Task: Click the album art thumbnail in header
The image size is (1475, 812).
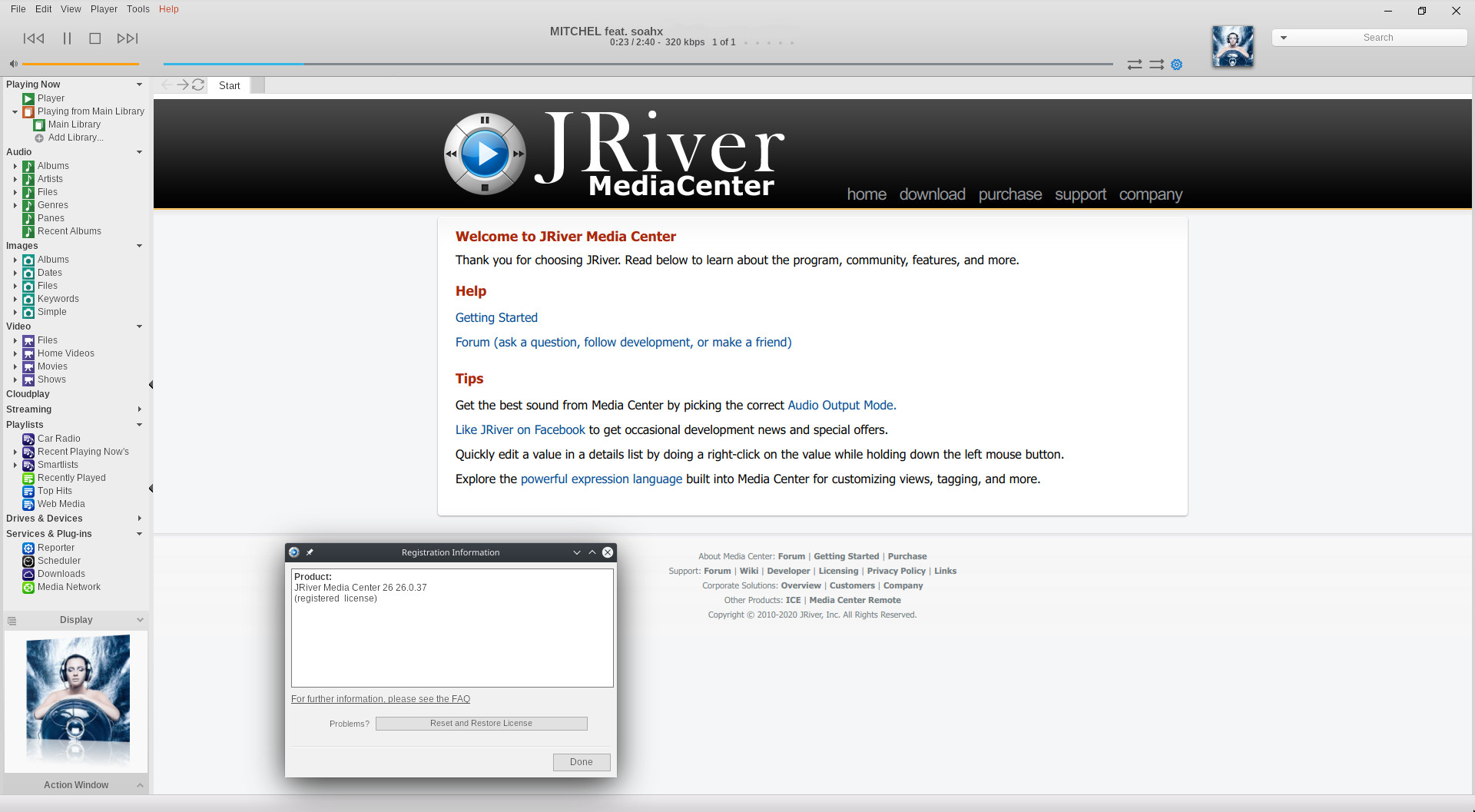Action: [1233, 46]
